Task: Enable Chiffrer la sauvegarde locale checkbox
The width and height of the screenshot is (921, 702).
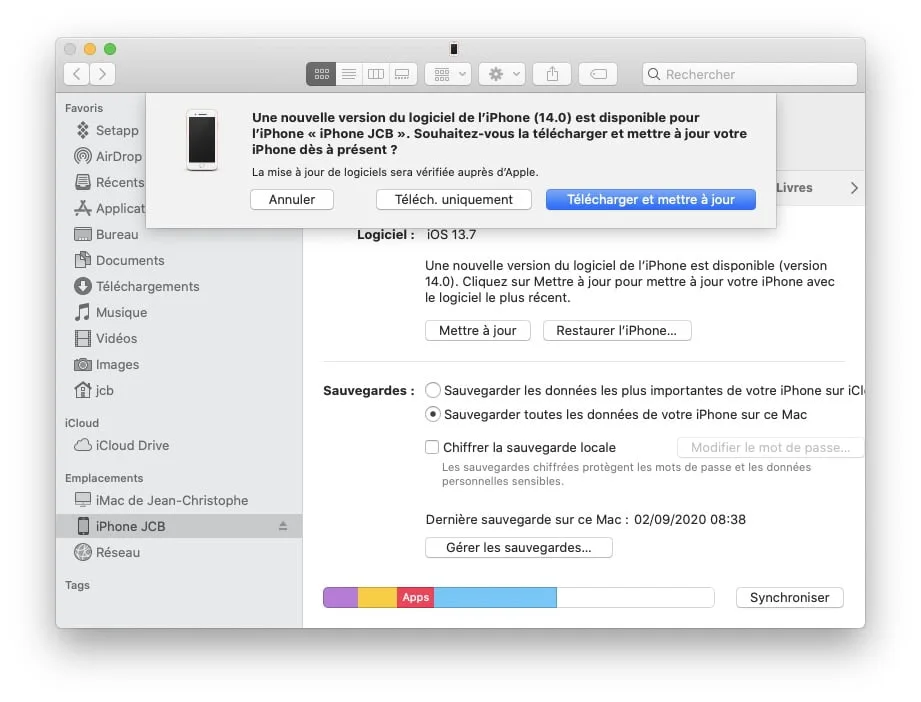Action: pyautogui.click(x=432, y=447)
